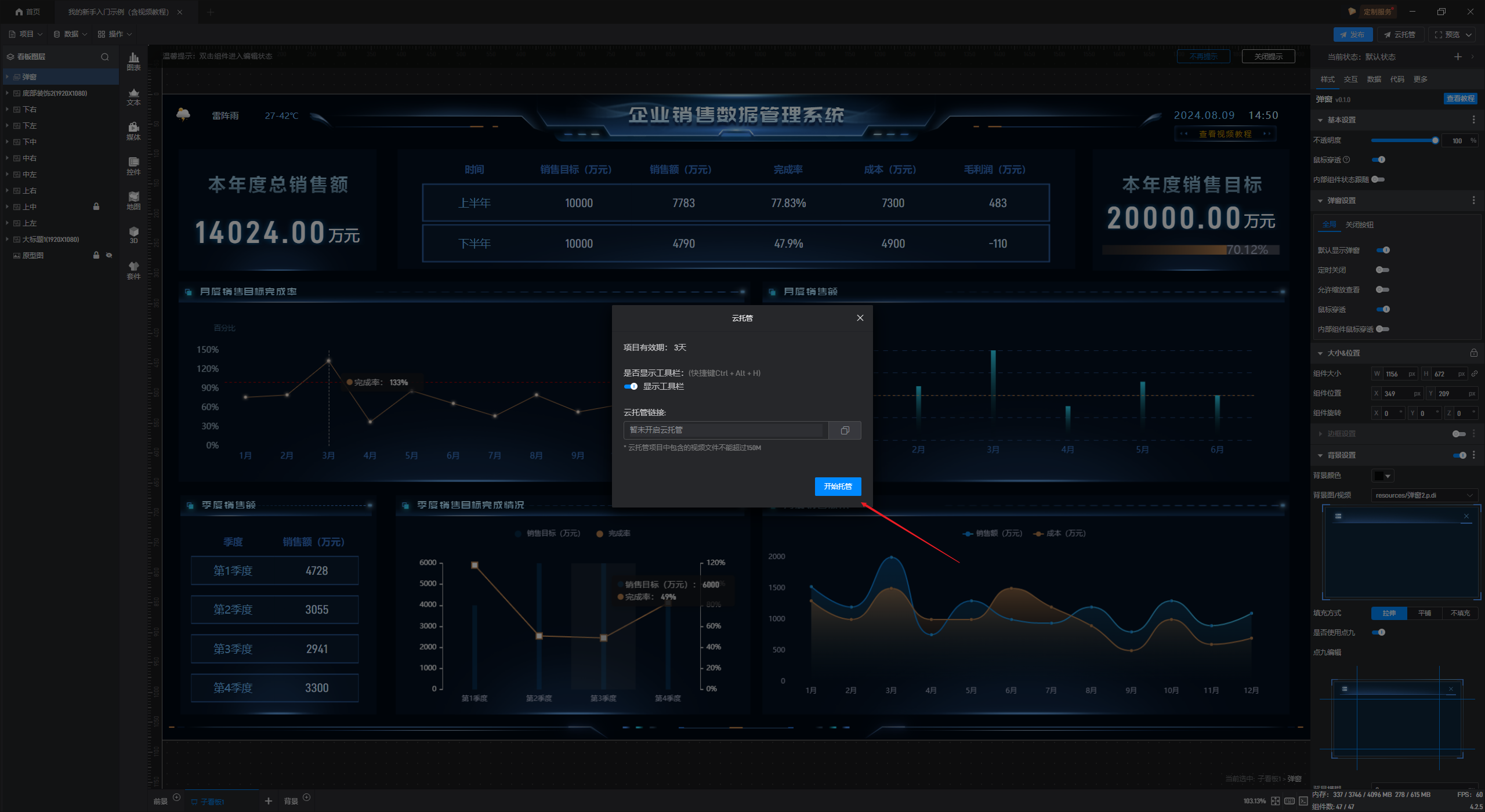
Task: Open the 图表 (chart) component panel
Action: pyautogui.click(x=133, y=61)
